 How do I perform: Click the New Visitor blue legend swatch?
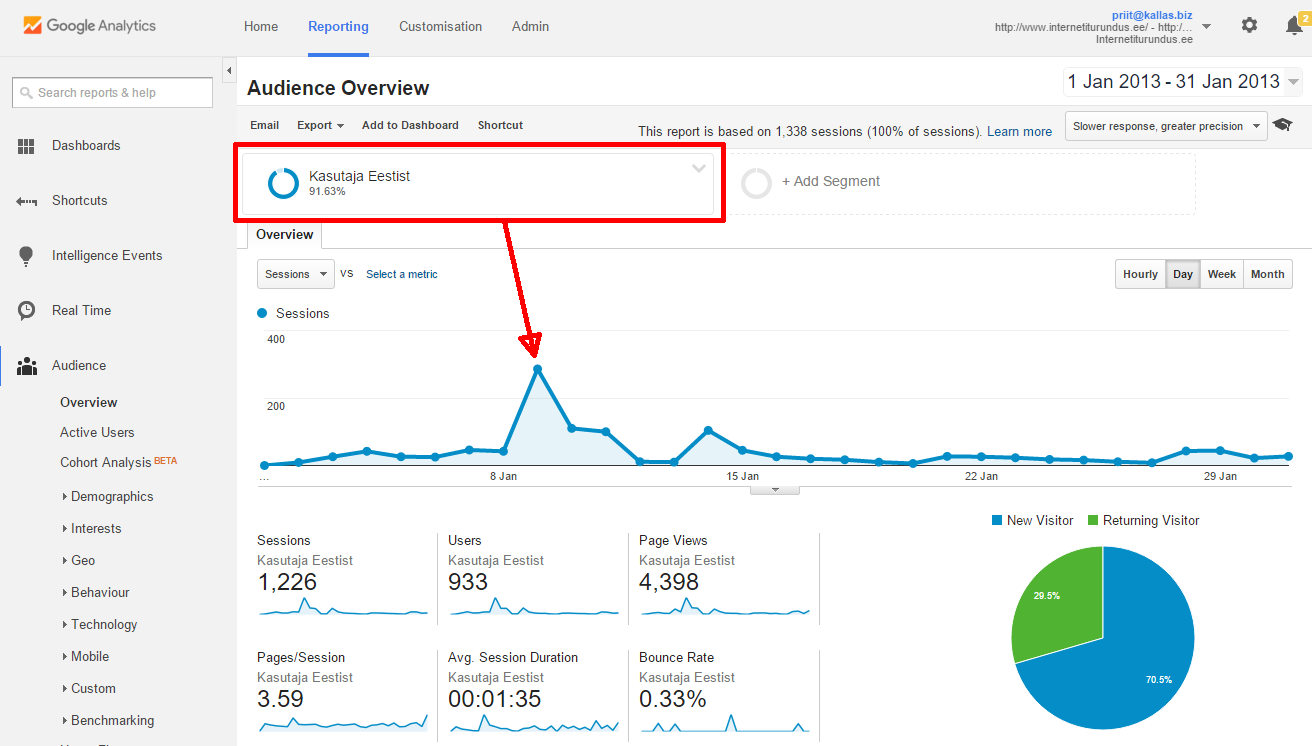pos(996,521)
